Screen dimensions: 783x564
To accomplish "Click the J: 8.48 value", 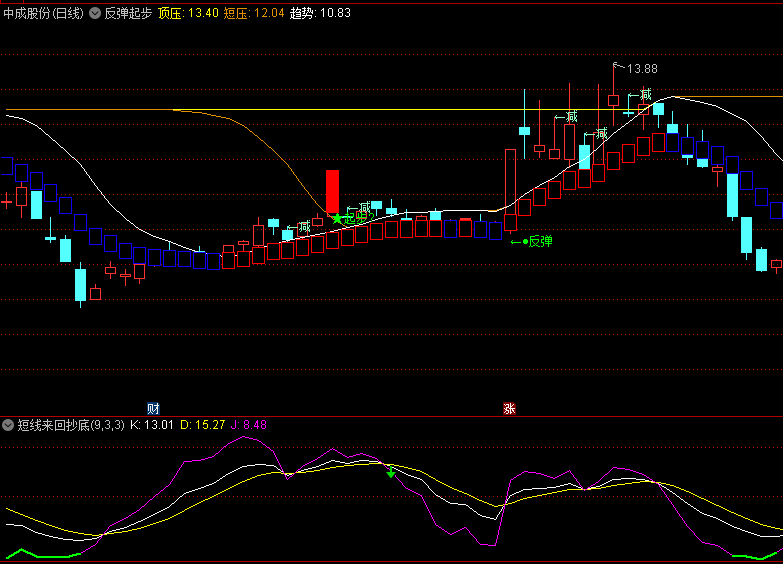I will pyautogui.click(x=249, y=425).
